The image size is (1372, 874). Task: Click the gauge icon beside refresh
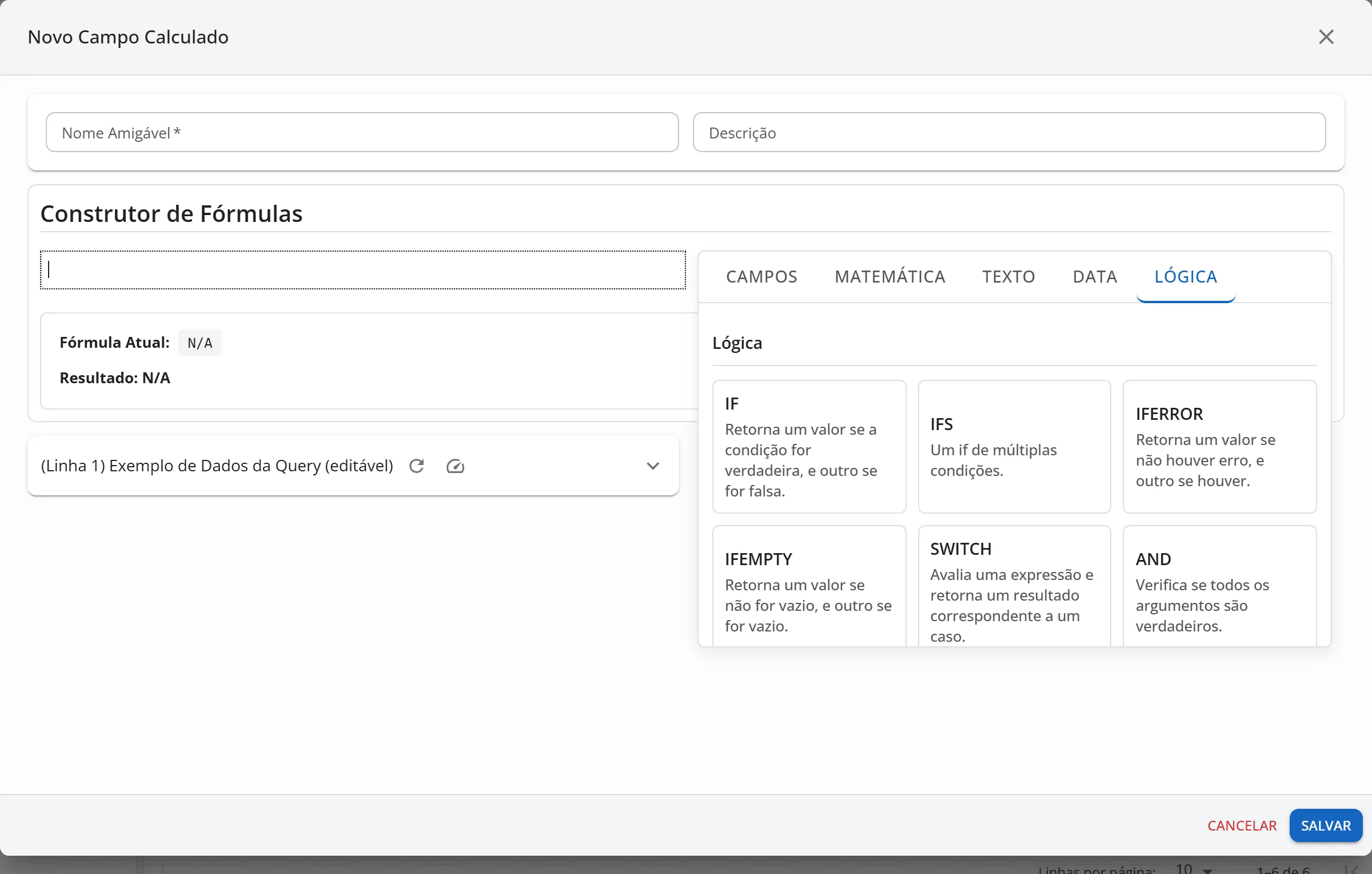click(x=455, y=466)
